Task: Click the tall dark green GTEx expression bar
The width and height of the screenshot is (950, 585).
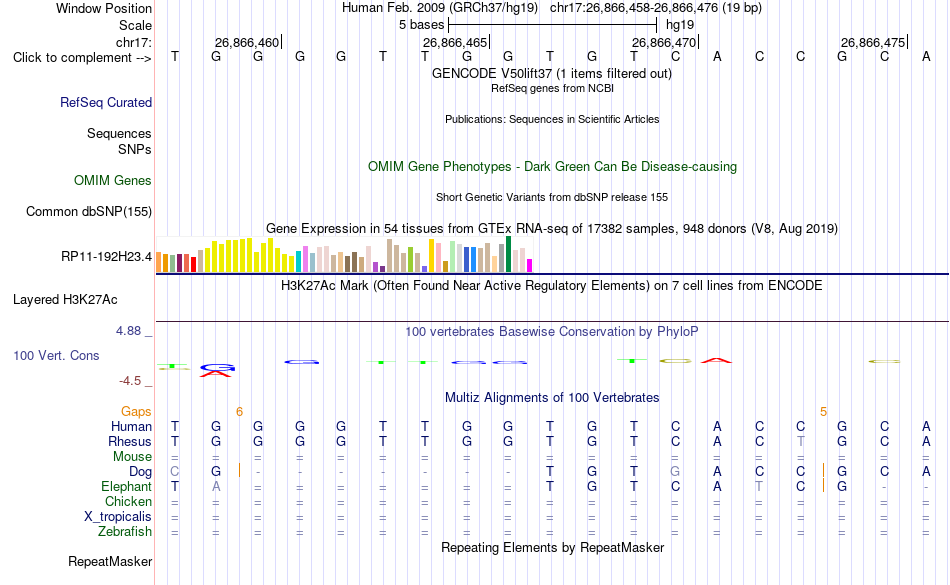Action: coord(509,254)
